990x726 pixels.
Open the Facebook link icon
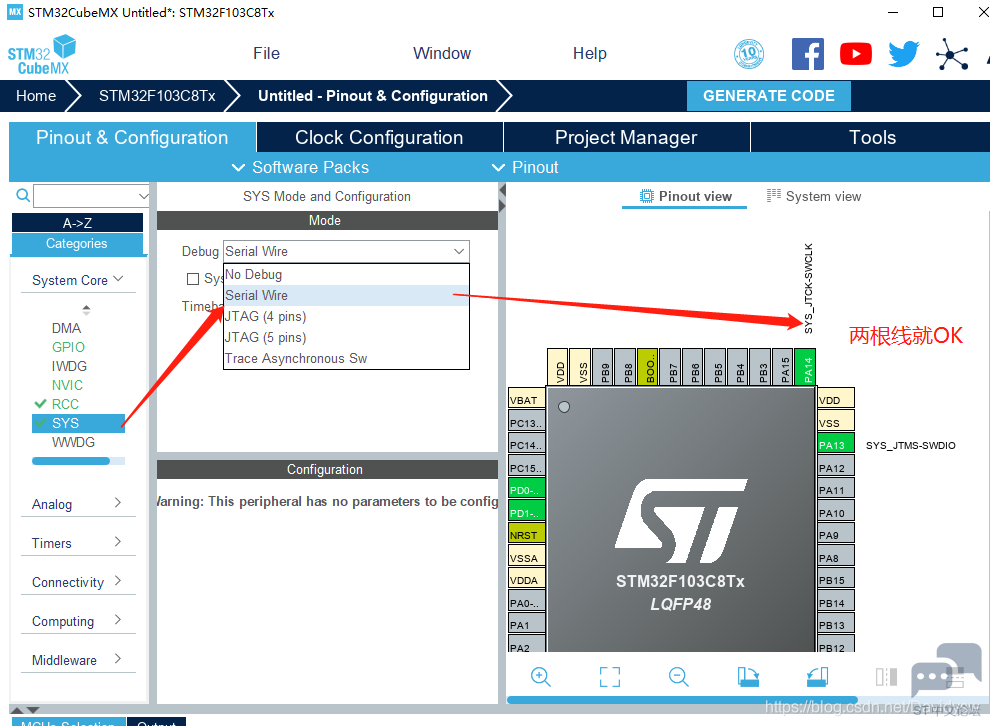808,54
